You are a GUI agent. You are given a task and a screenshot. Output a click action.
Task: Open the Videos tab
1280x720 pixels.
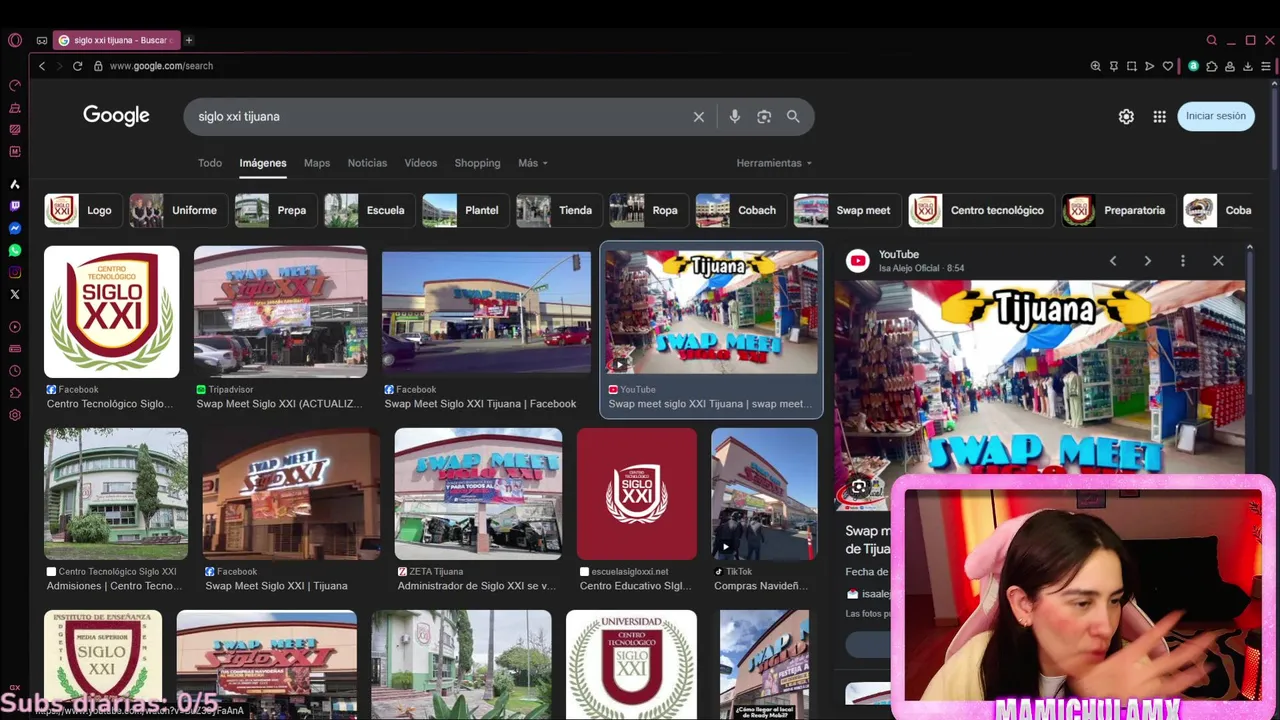421,163
